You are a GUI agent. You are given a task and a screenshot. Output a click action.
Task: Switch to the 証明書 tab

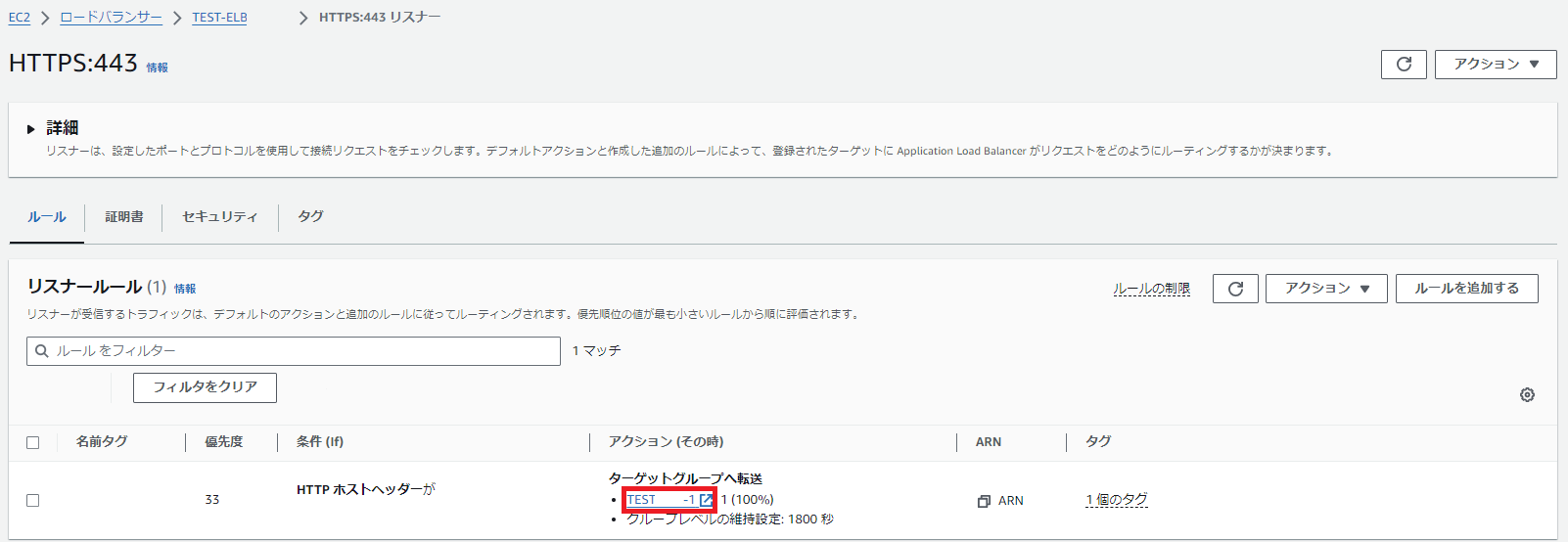(124, 217)
